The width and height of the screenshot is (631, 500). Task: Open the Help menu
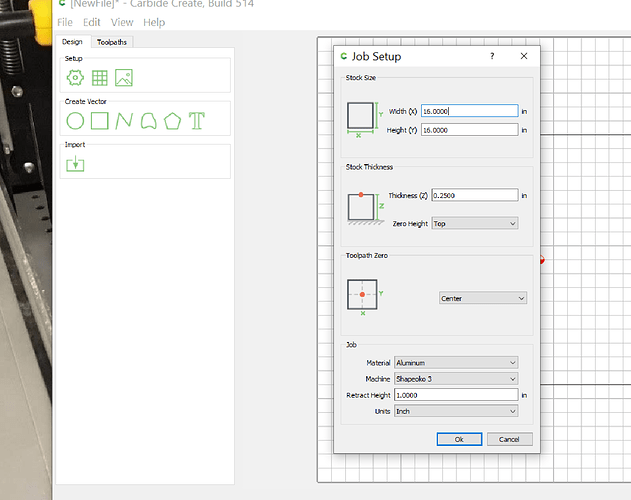154,23
